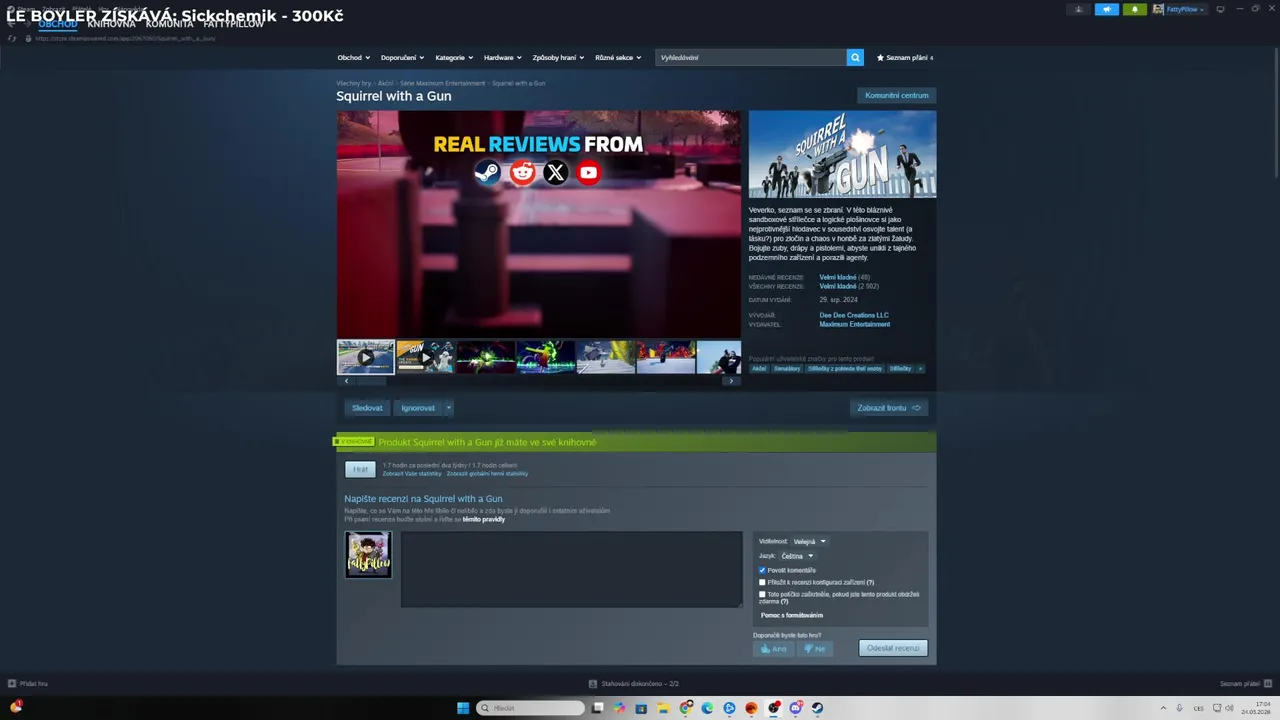Switch to the FATTYPILLOW tab
The image size is (1280, 720).
(x=233, y=24)
